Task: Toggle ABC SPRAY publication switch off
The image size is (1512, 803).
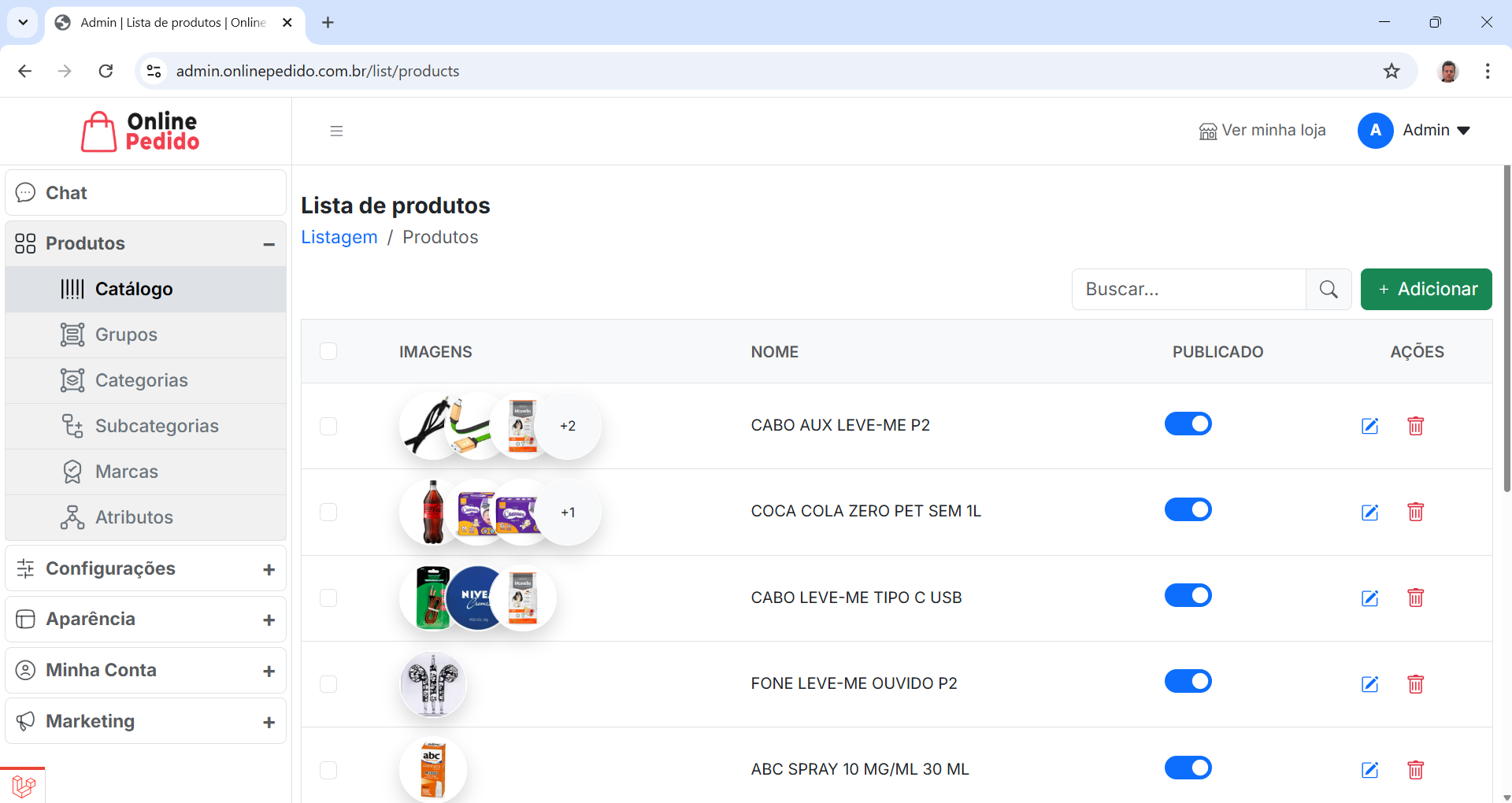Action: 1188,768
